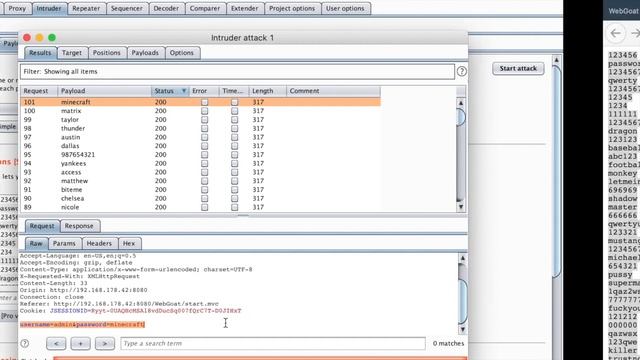Select the Positions tab in attack window

[x=107, y=53]
